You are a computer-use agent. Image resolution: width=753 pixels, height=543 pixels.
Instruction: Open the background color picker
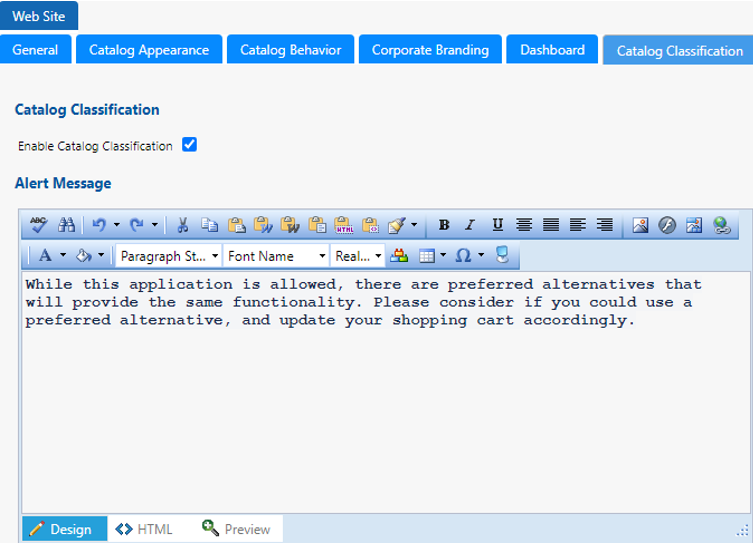(89, 256)
